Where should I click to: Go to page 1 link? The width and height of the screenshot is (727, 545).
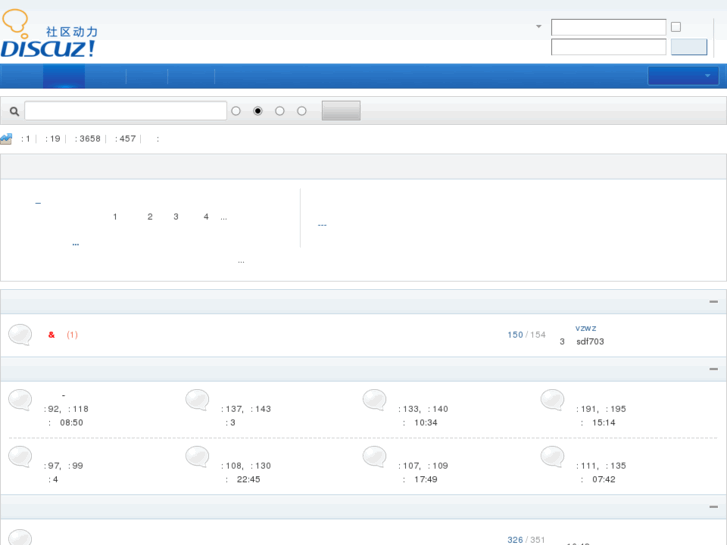coord(115,217)
